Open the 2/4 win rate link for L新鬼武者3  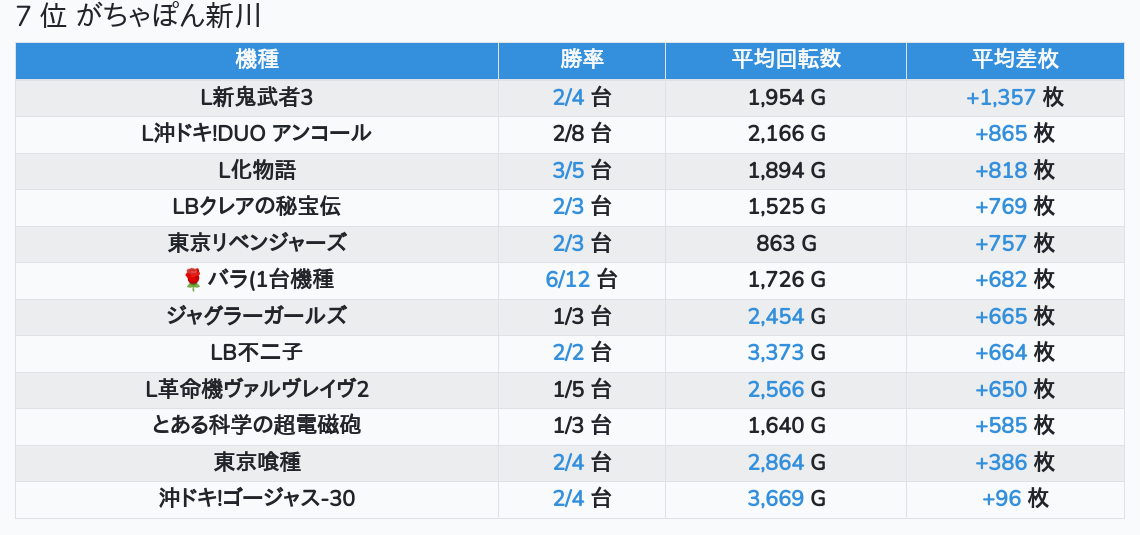(x=568, y=97)
